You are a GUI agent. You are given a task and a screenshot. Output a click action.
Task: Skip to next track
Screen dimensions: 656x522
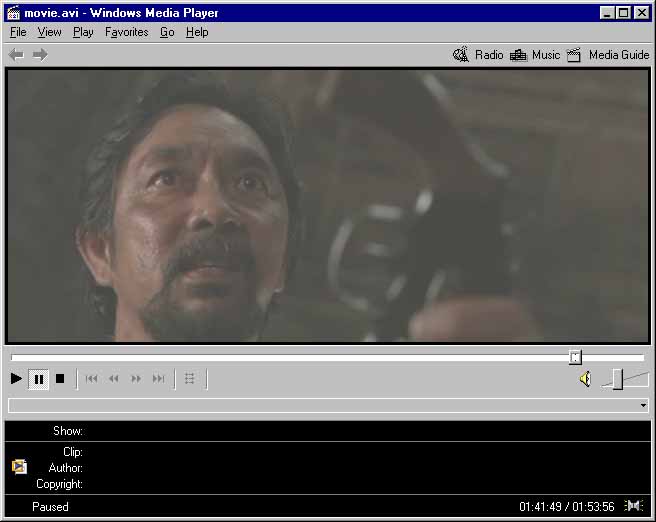pyautogui.click(x=158, y=379)
